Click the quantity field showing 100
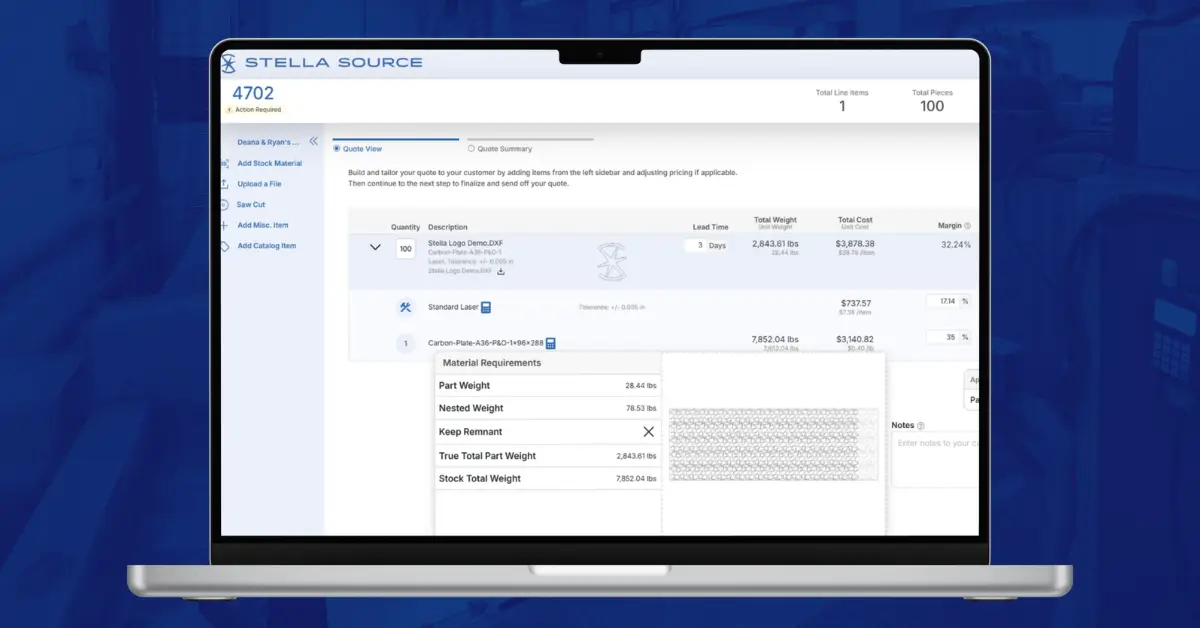The width and height of the screenshot is (1200, 628). click(x=405, y=248)
